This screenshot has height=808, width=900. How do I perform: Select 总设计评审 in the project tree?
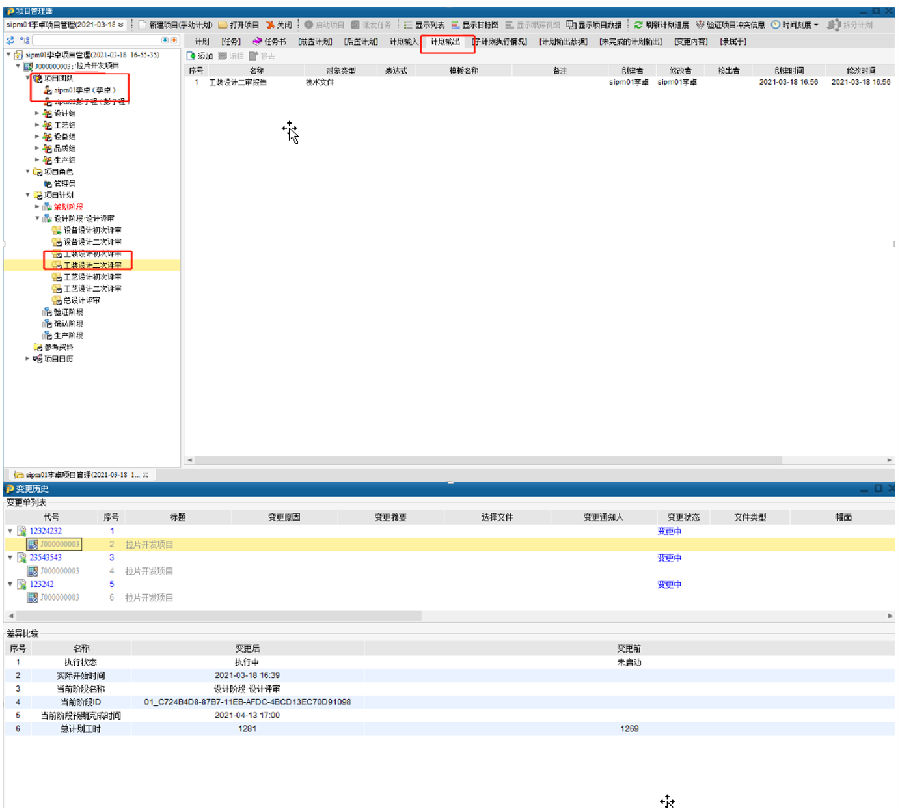(x=84, y=300)
